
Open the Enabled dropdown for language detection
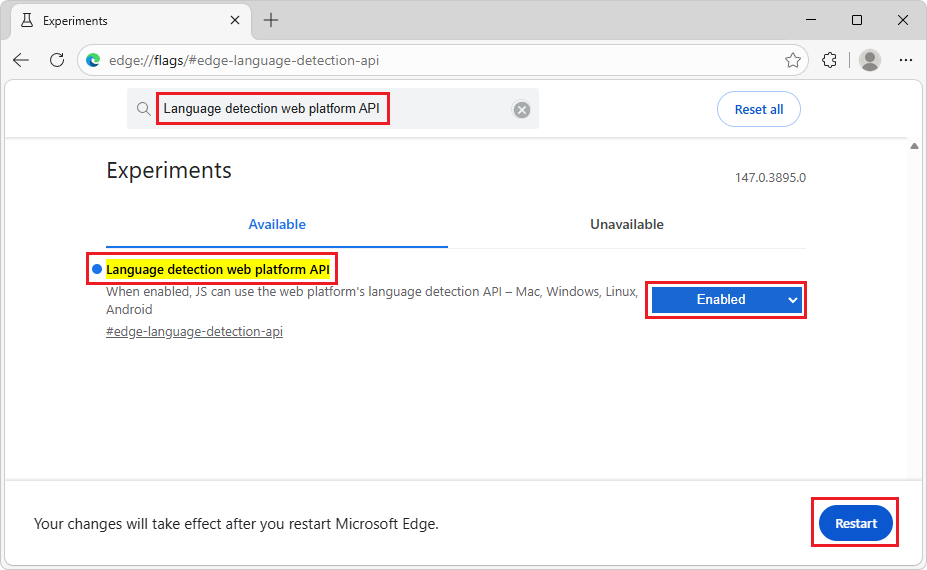point(726,300)
